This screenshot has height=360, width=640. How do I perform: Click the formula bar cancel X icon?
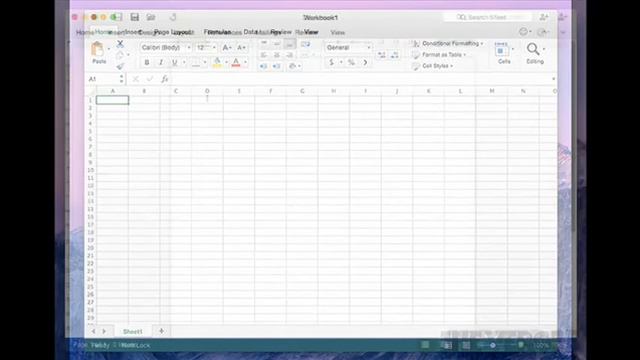(x=136, y=79)
